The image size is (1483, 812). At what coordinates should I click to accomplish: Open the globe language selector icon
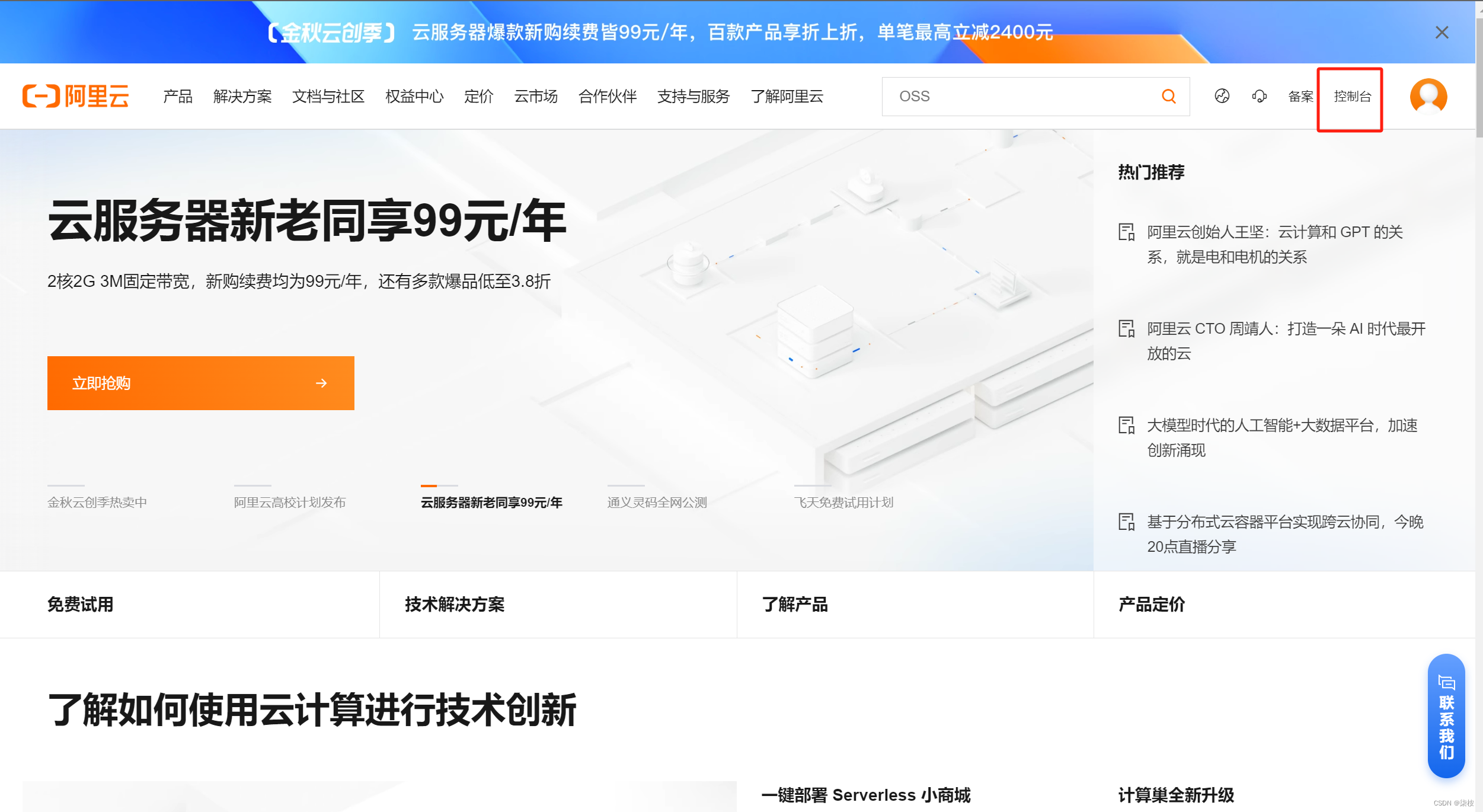click(1222, 96)
